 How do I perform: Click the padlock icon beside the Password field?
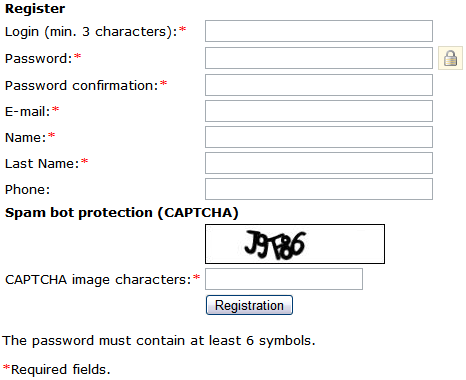(x=450, y=58)
